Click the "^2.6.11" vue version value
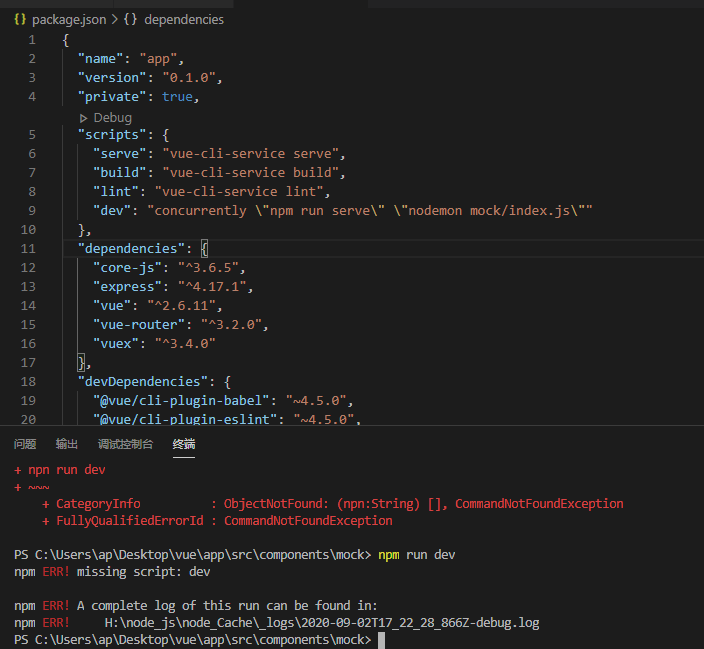The image size is (704, 649). click(x=181, y=306)
